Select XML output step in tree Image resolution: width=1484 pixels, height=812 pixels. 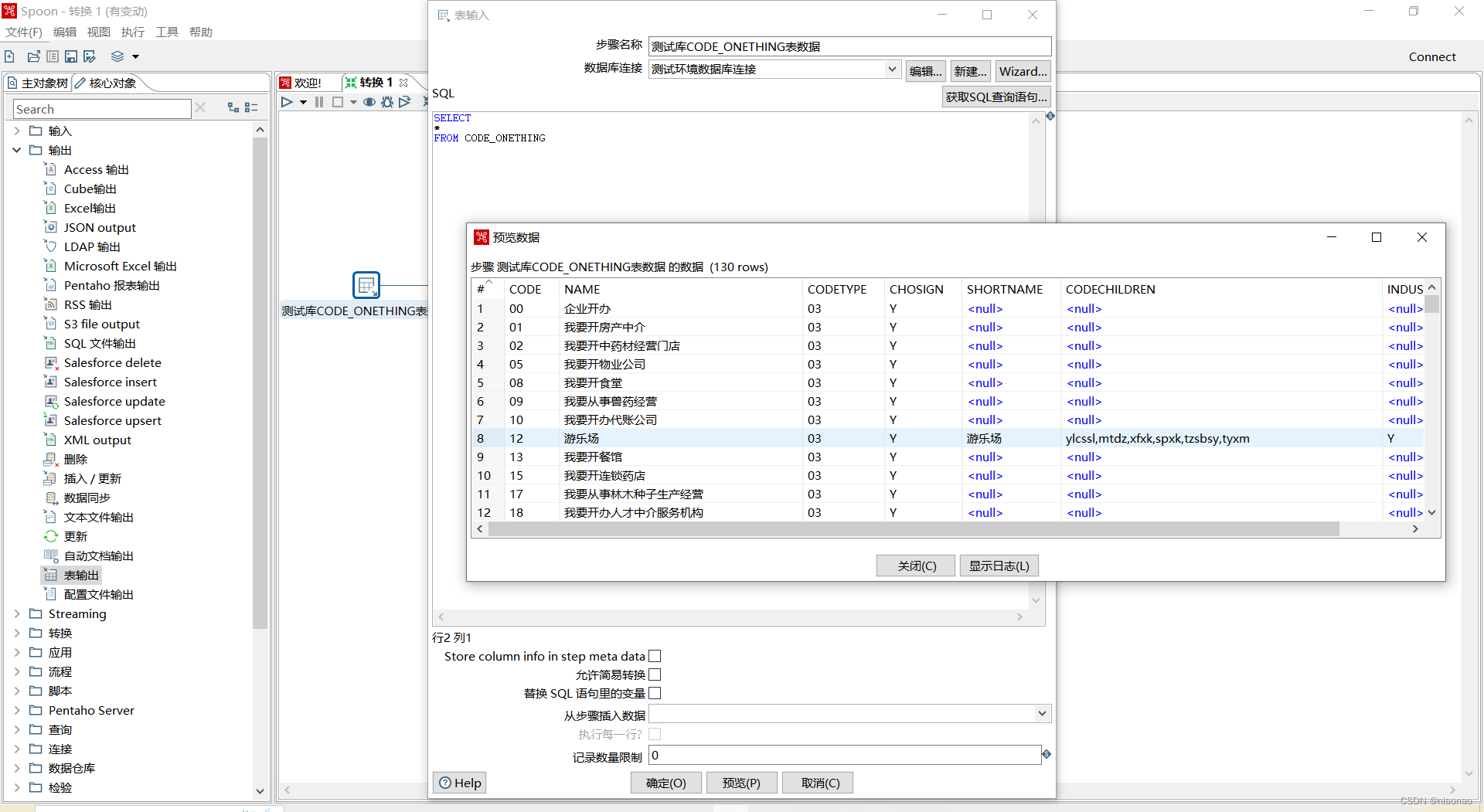click(97, 440)
